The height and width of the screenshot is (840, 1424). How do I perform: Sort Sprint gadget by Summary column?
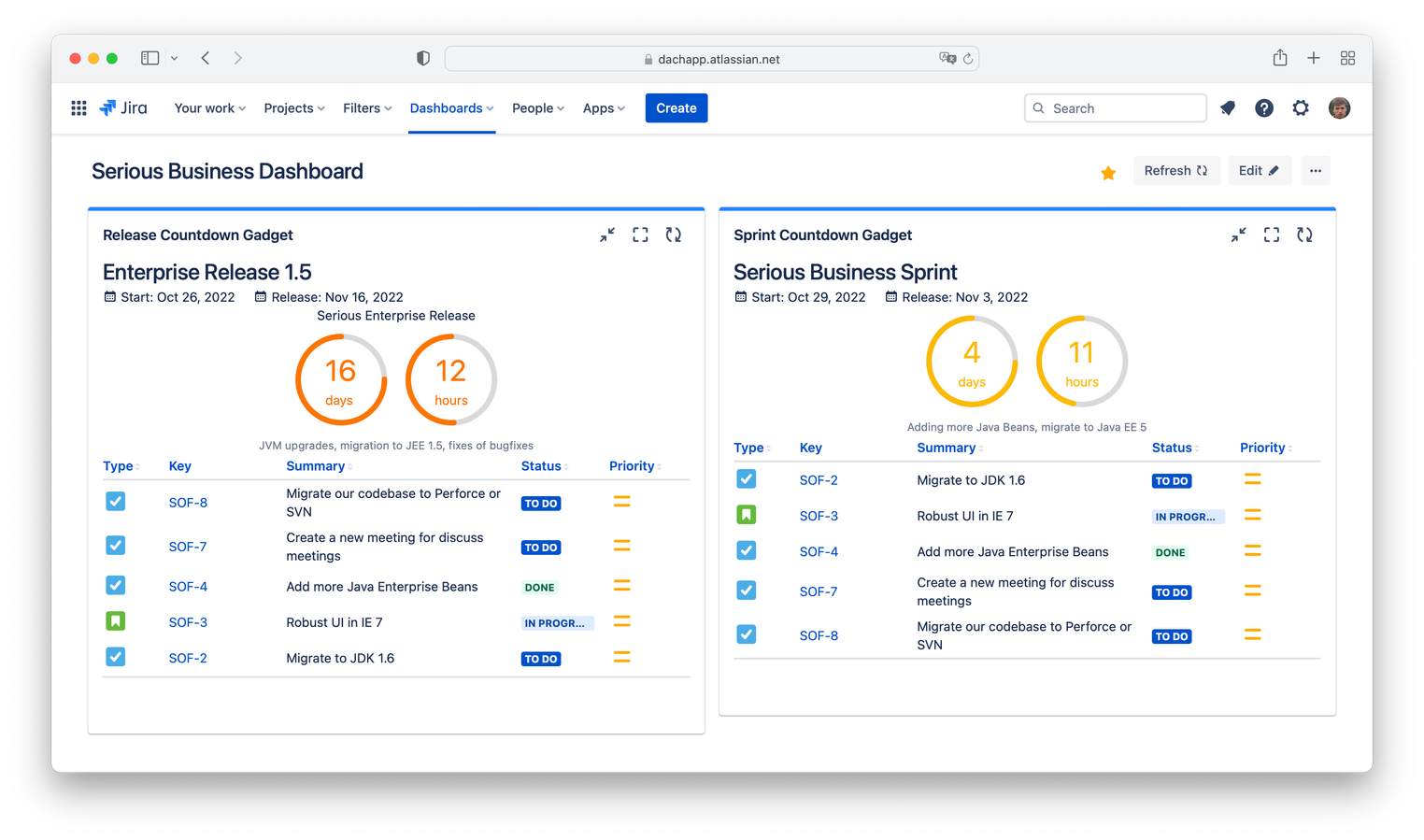[950, 448]
